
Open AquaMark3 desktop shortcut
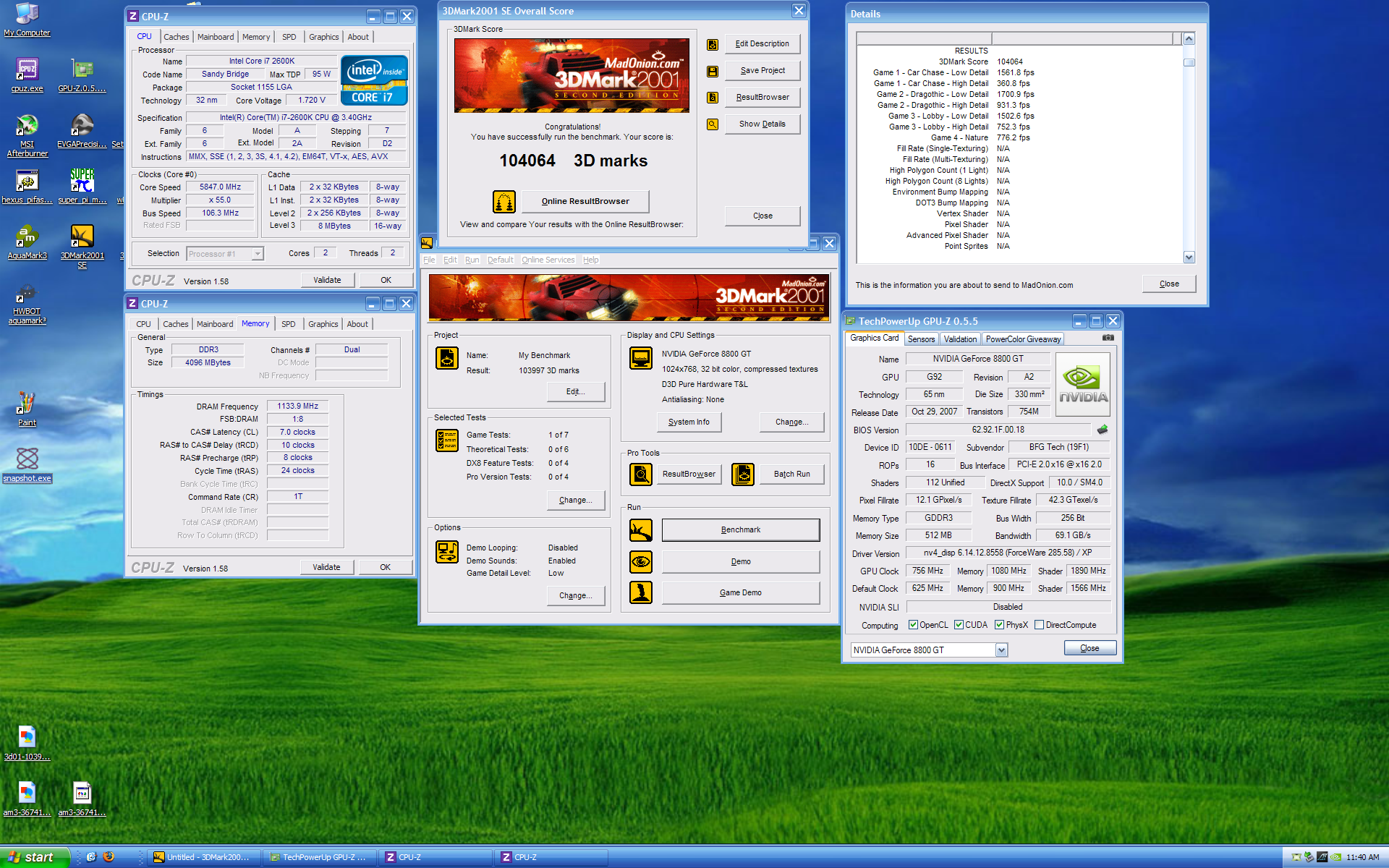[27, 242]
